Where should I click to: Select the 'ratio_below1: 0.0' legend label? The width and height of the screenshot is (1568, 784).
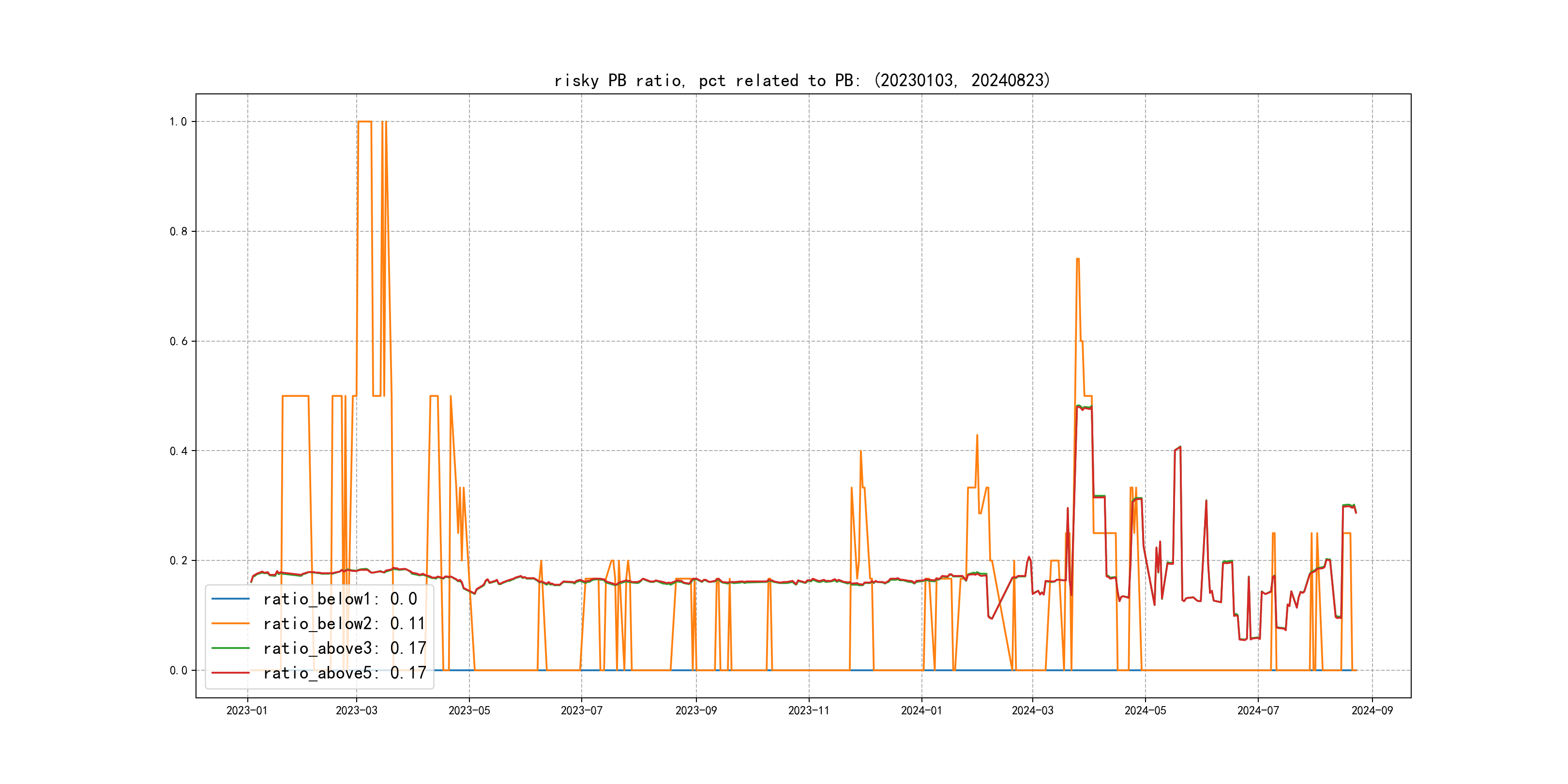click(x=340, y=599)
